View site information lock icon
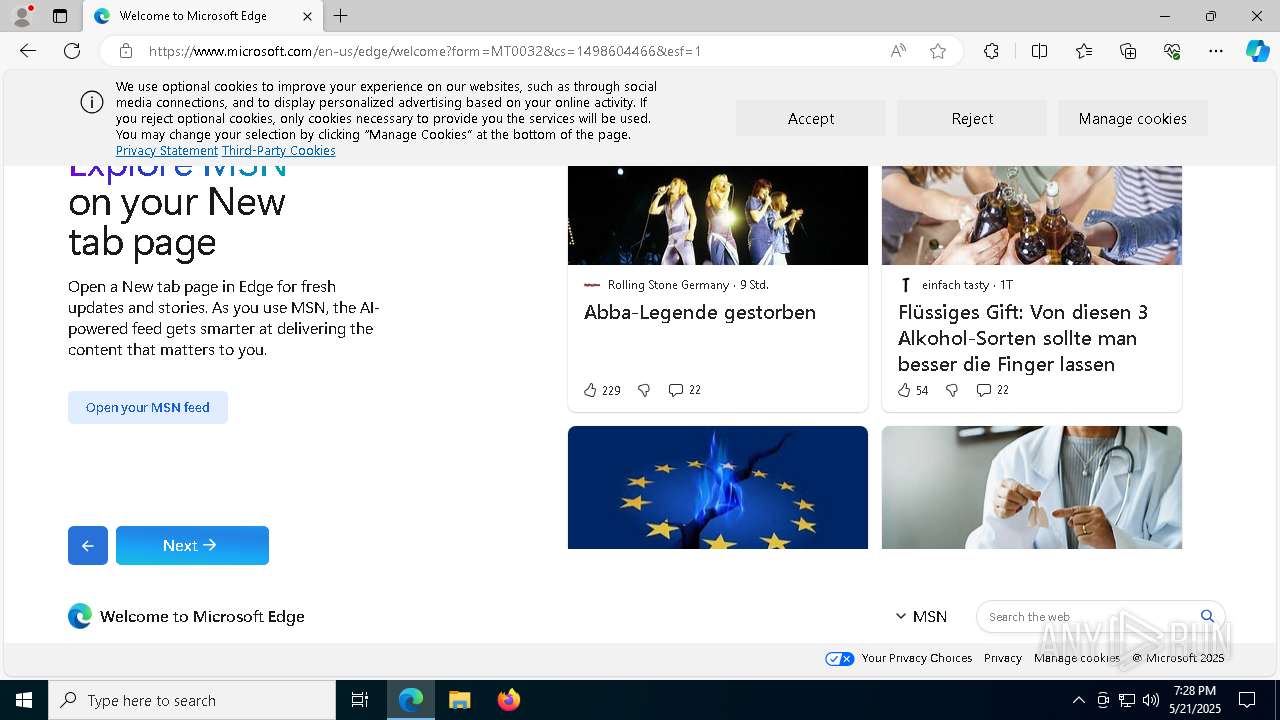Image resolution: width=1280 pixels, height=720 pixels. 125,51
